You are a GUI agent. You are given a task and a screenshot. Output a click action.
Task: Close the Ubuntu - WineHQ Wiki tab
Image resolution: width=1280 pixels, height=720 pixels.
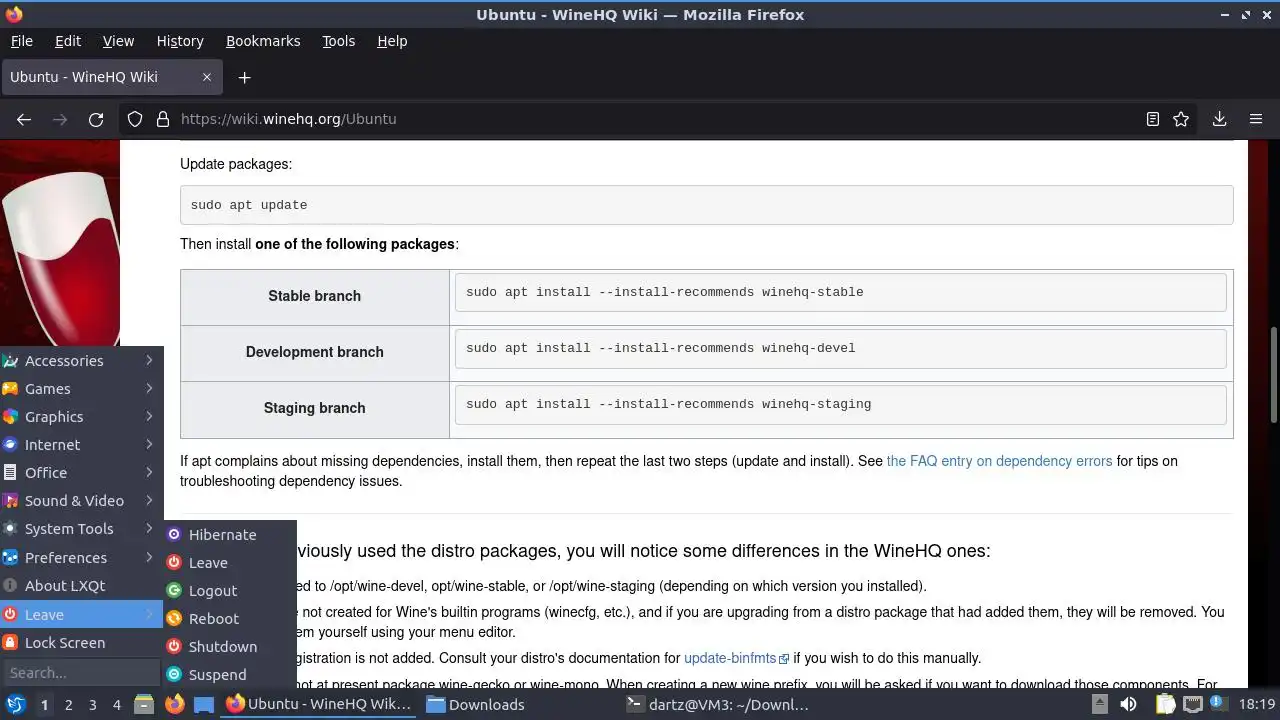click(x=207, y=77)
